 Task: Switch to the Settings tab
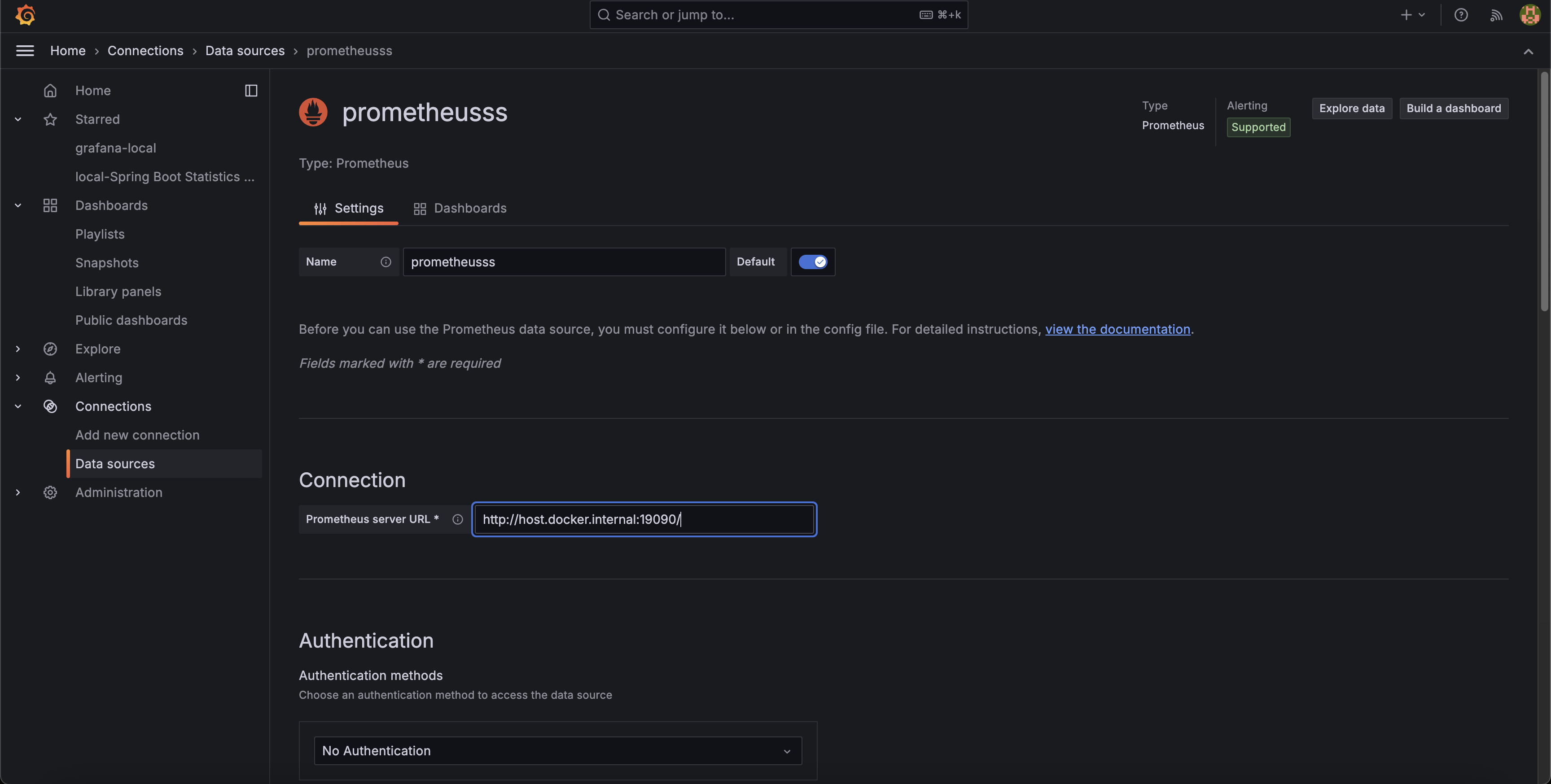tap(349, 208)
